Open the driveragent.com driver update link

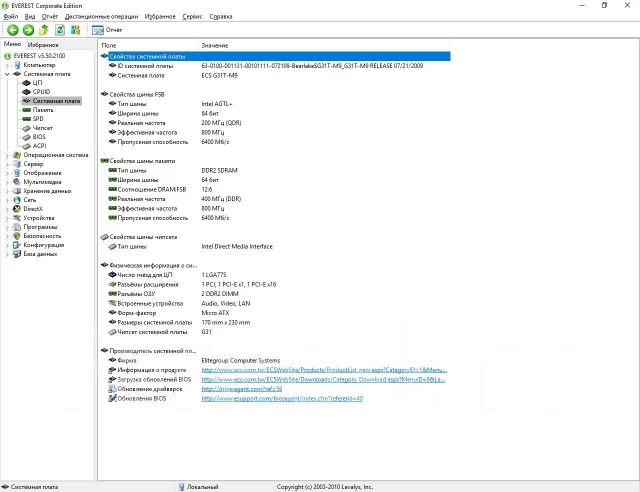pos(242,389)
